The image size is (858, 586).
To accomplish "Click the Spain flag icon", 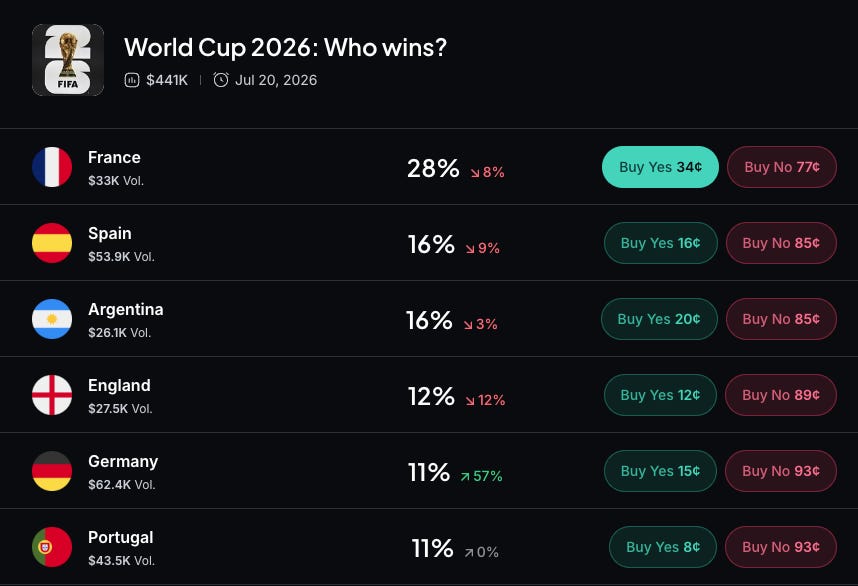I will tap(52, 243).
